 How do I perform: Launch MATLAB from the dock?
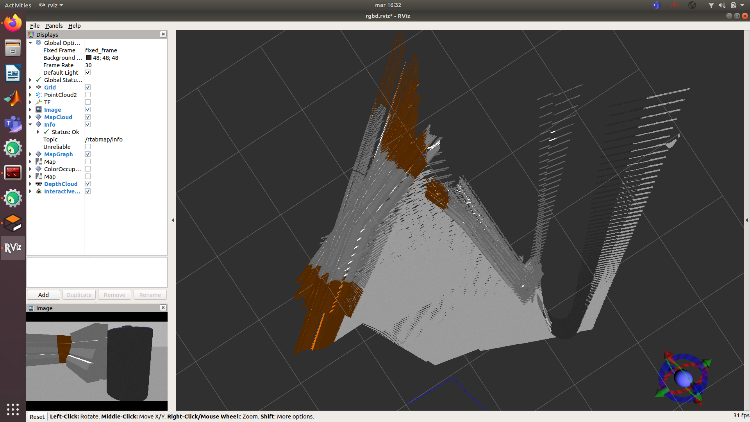pyautogui.click(x=13, y=98)
